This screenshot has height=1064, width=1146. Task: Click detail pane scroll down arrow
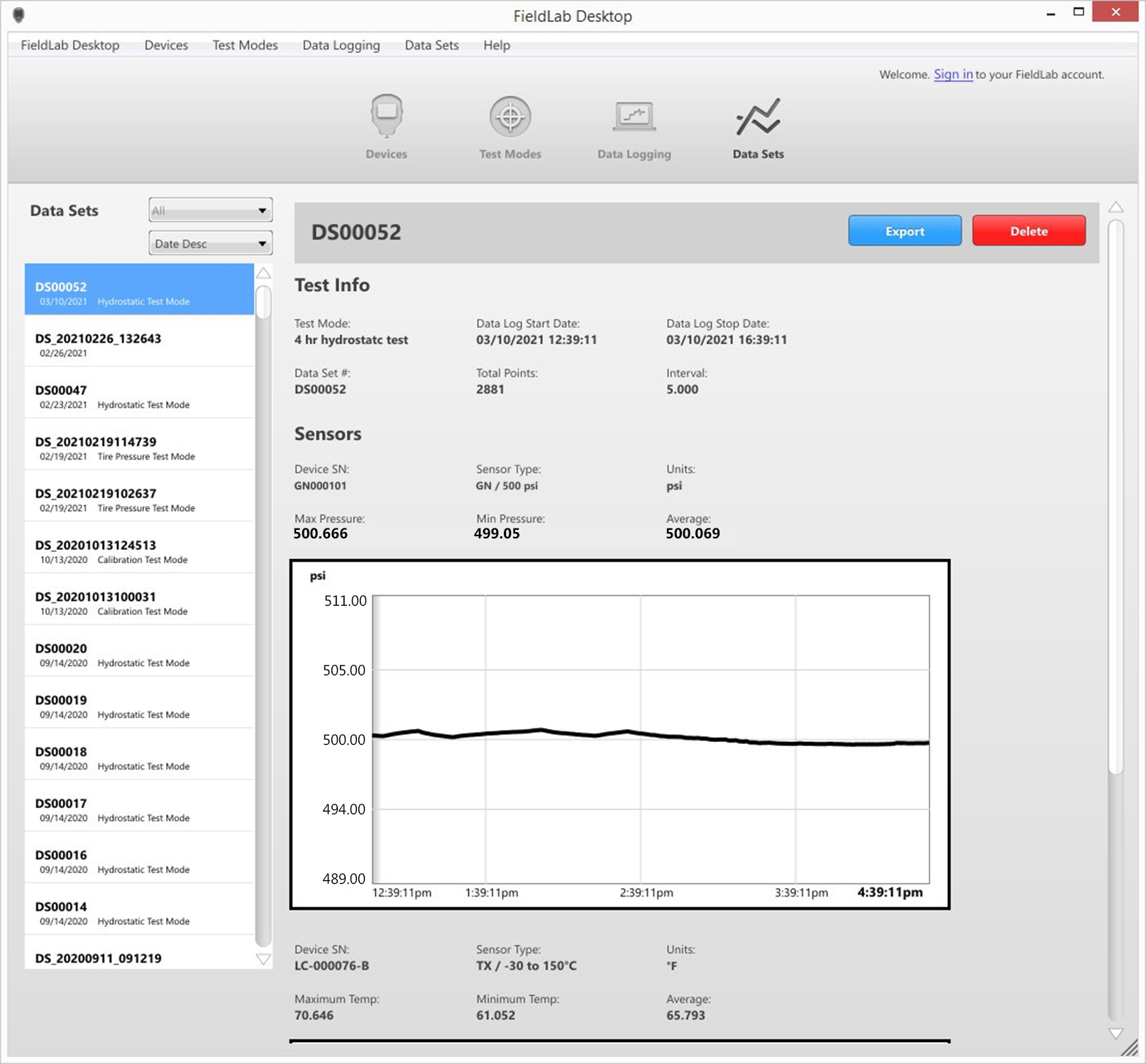pos(1115,1033)
